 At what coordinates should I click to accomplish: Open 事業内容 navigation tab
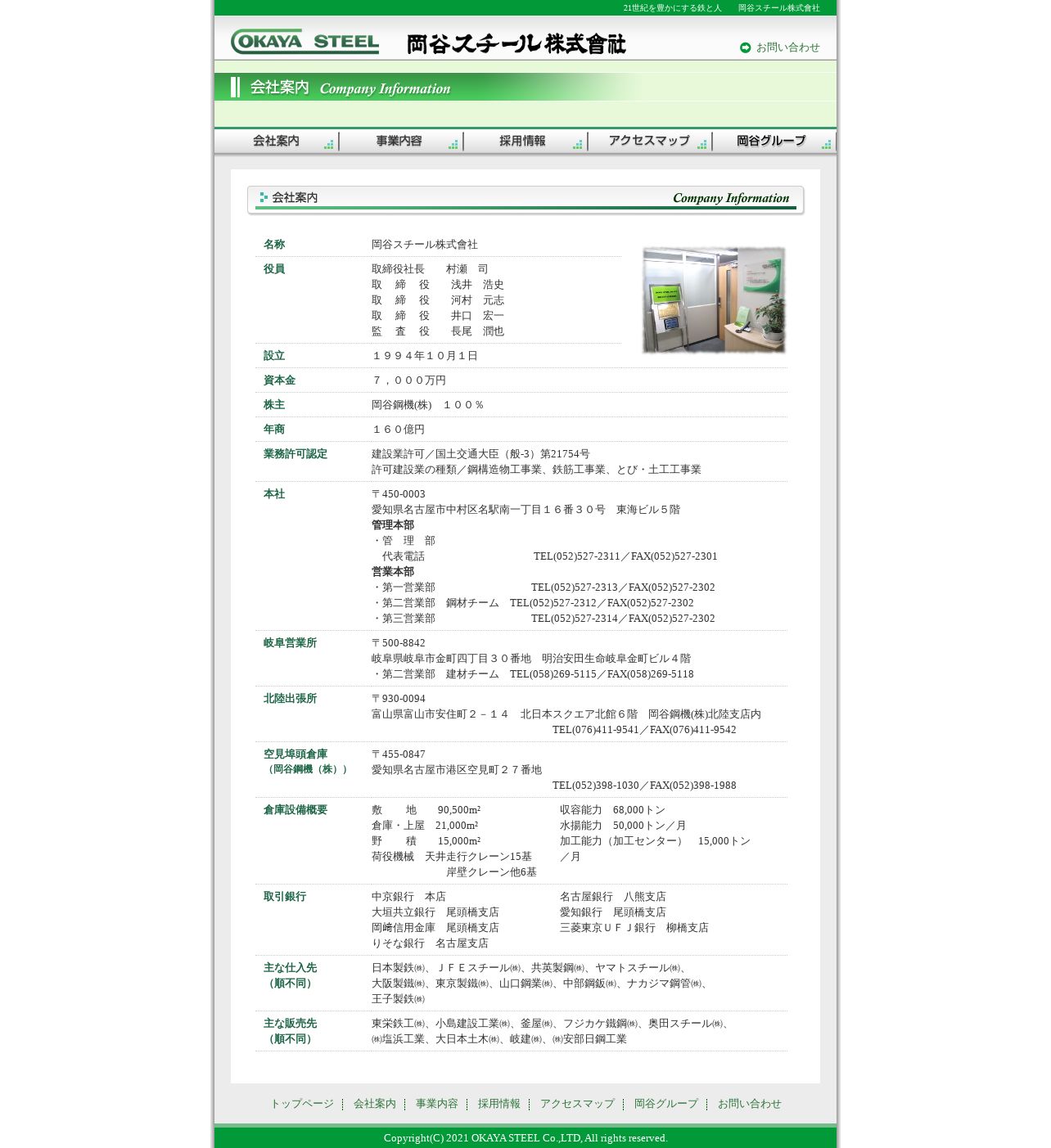point(401,141)
